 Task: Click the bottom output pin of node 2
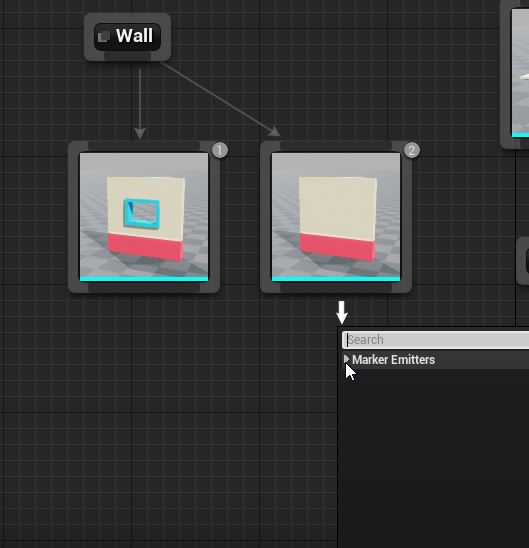tap(336, 288)
